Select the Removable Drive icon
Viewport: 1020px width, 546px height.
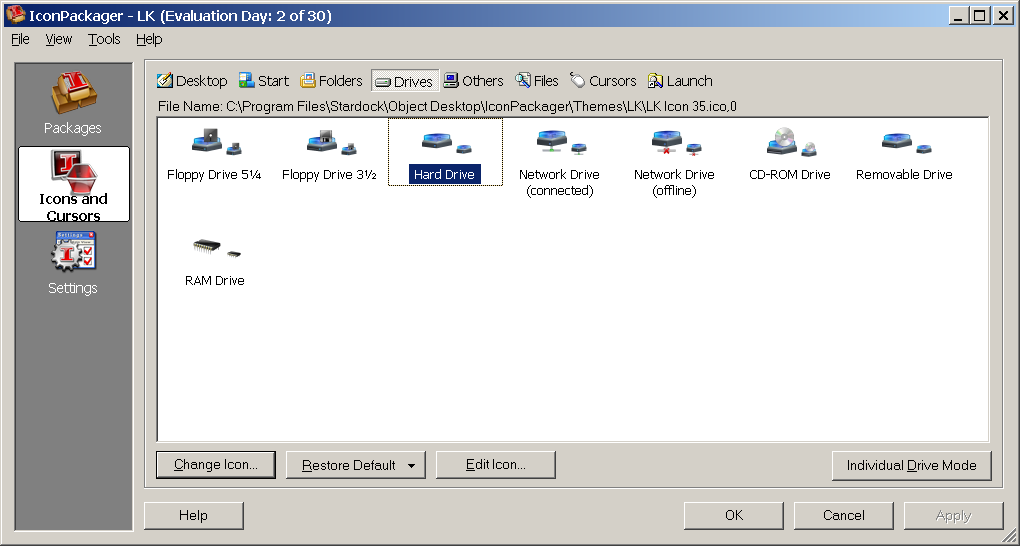click(x=904, y=154)
